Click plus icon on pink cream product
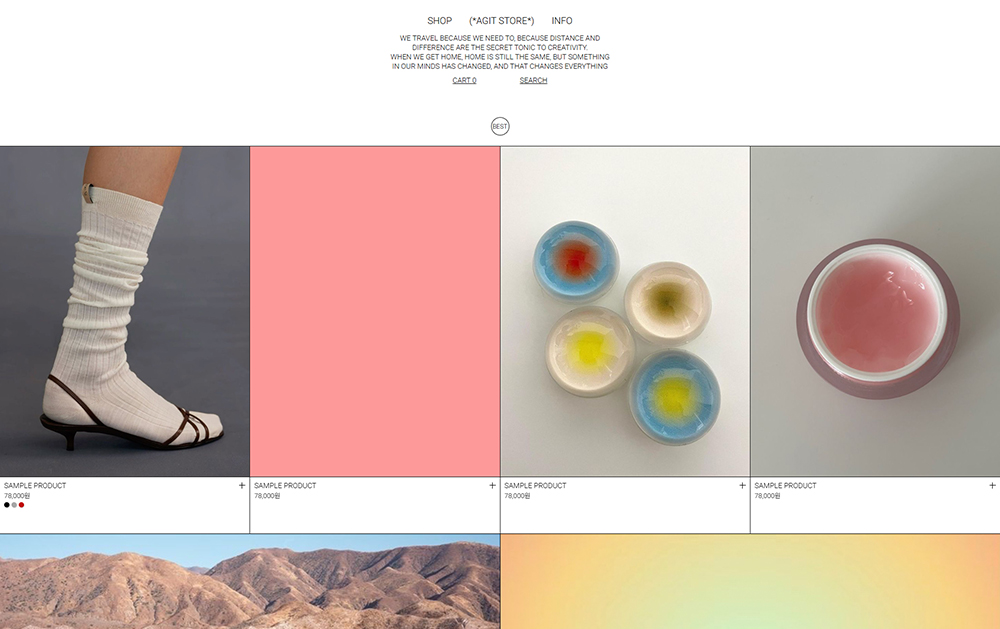1000x629 pixels. (992, 485)
